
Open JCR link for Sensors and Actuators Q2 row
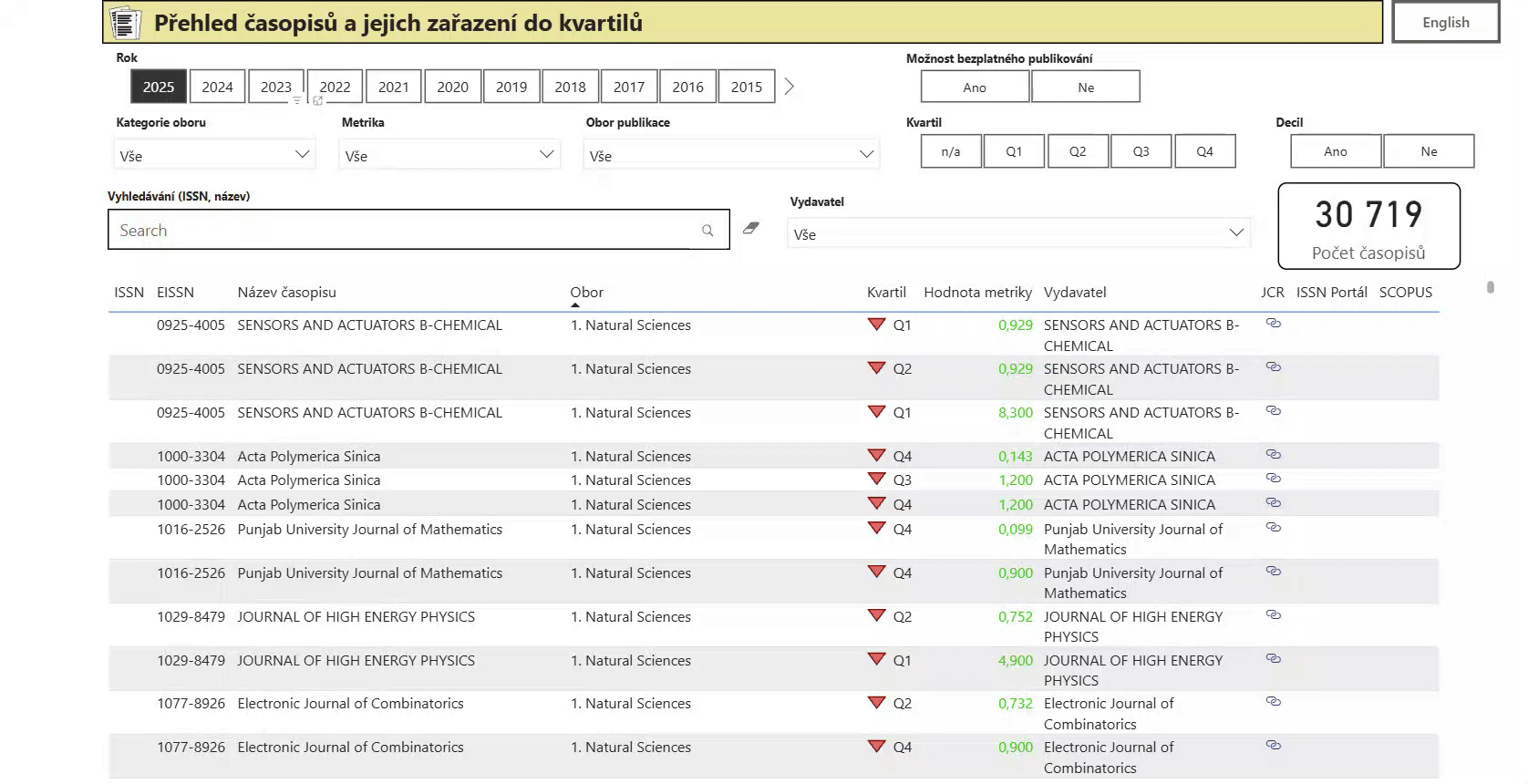pos(1274,367)
